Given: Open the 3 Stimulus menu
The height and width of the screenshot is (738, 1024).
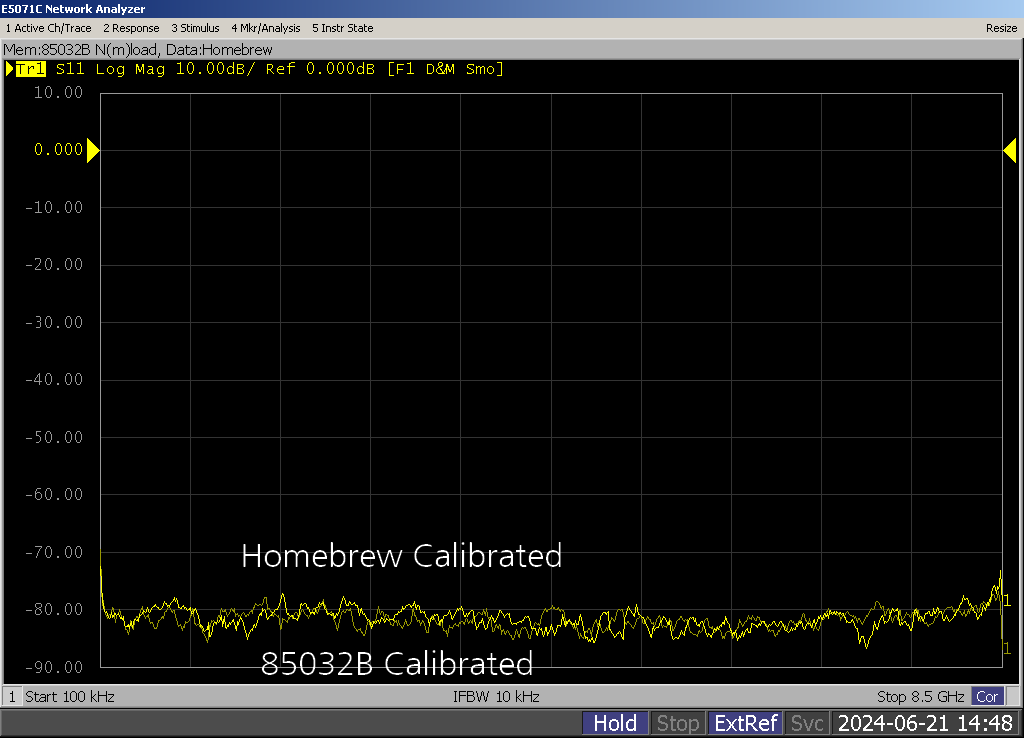Looking at the screenshot, I should click(195, 28).
